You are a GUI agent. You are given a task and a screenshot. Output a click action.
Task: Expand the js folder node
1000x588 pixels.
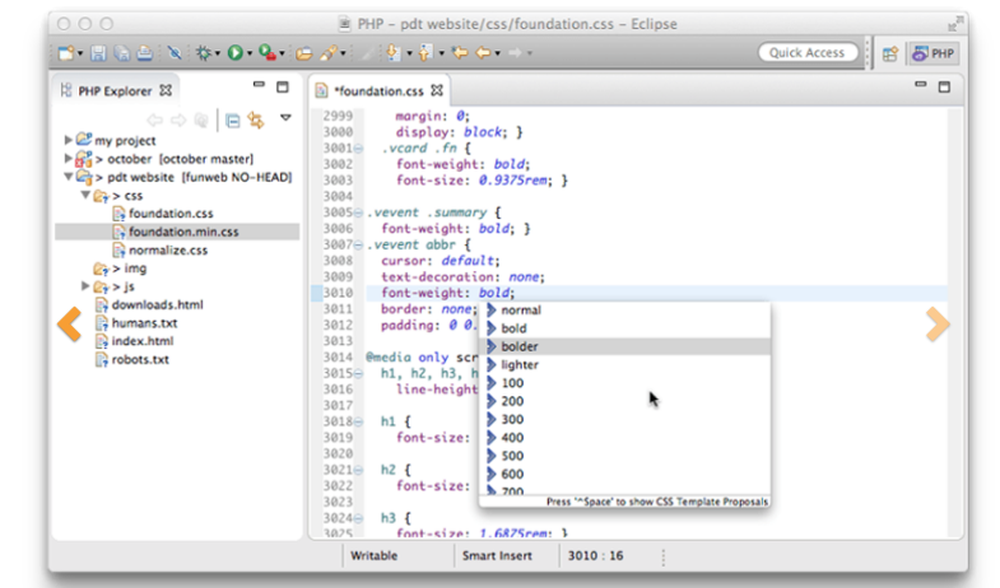coord(85,286)
